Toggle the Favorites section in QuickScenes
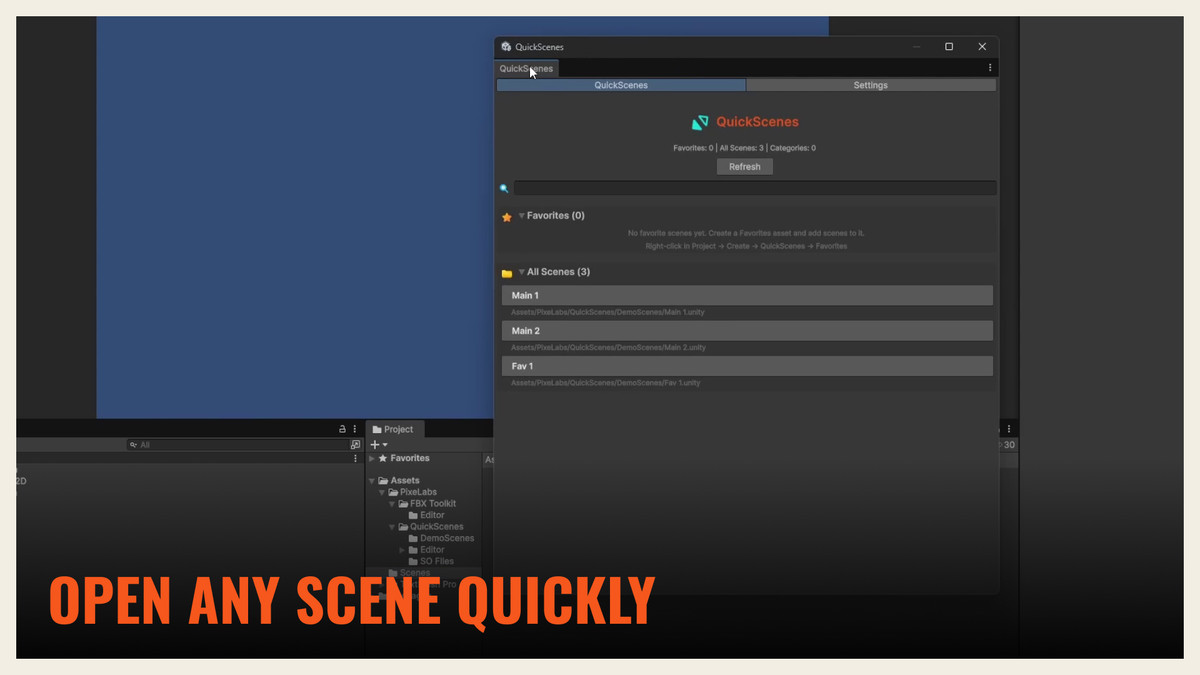 (x=521, y=215)
